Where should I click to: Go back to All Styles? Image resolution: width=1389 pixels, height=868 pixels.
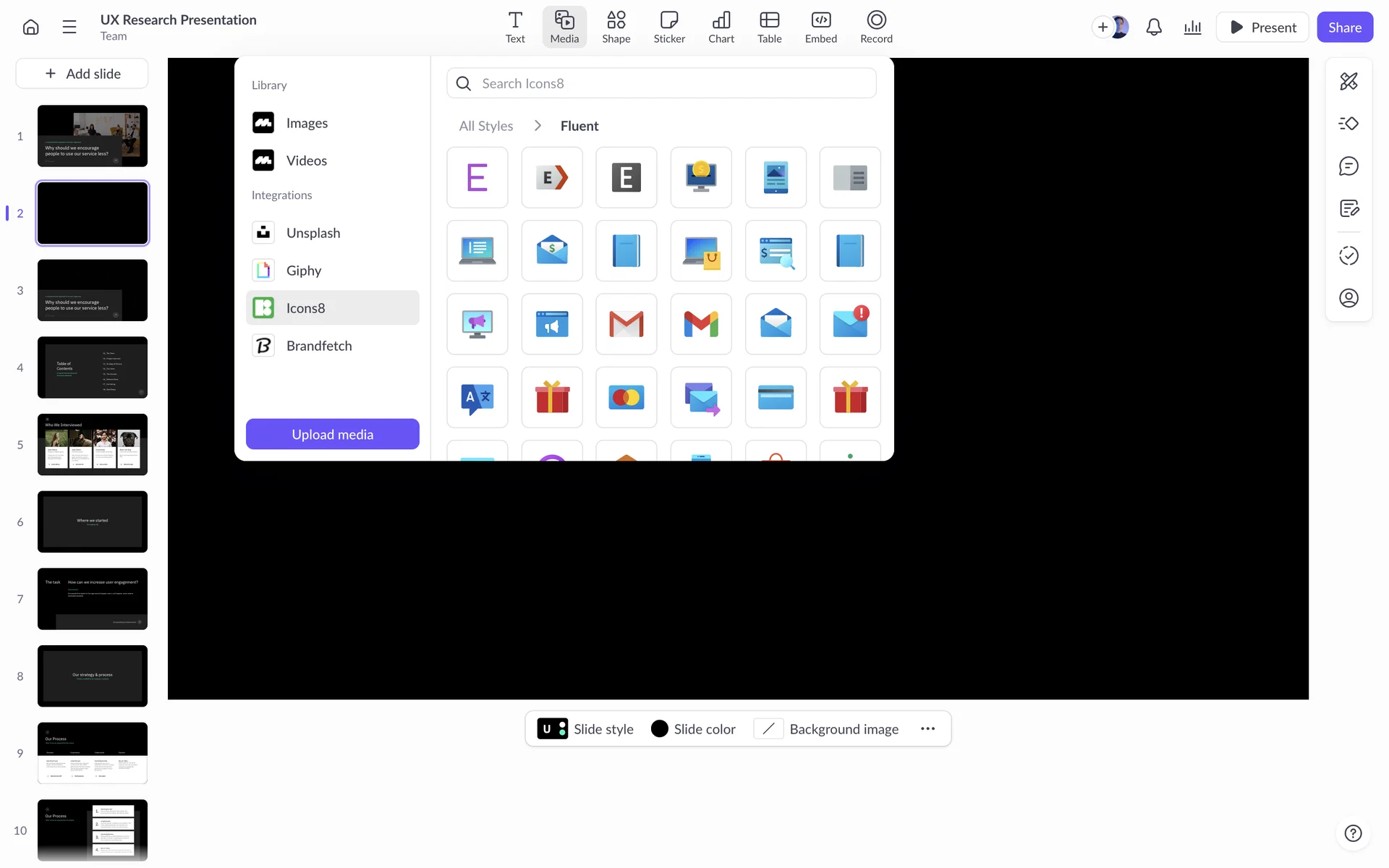pos(485,126)
